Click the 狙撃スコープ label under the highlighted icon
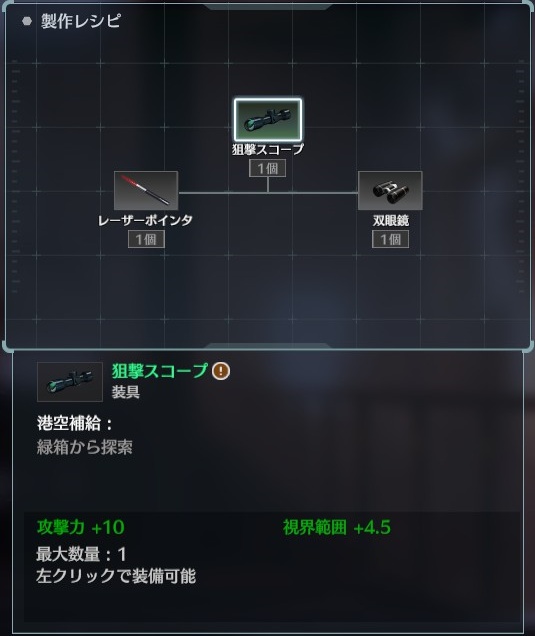The image size is (535, 636). [268, 149]
